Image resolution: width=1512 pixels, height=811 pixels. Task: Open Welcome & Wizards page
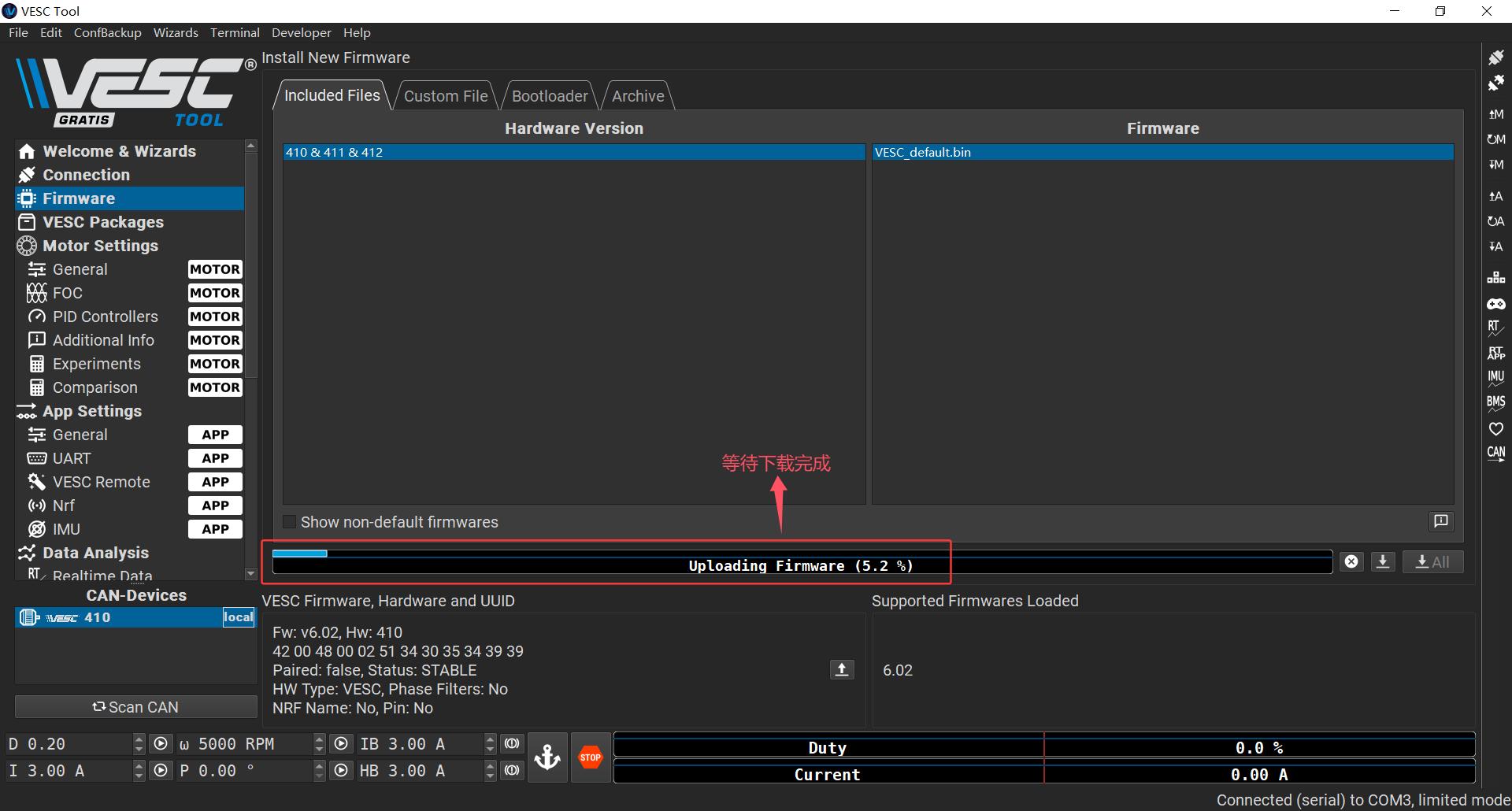click(x=130, y=151)
